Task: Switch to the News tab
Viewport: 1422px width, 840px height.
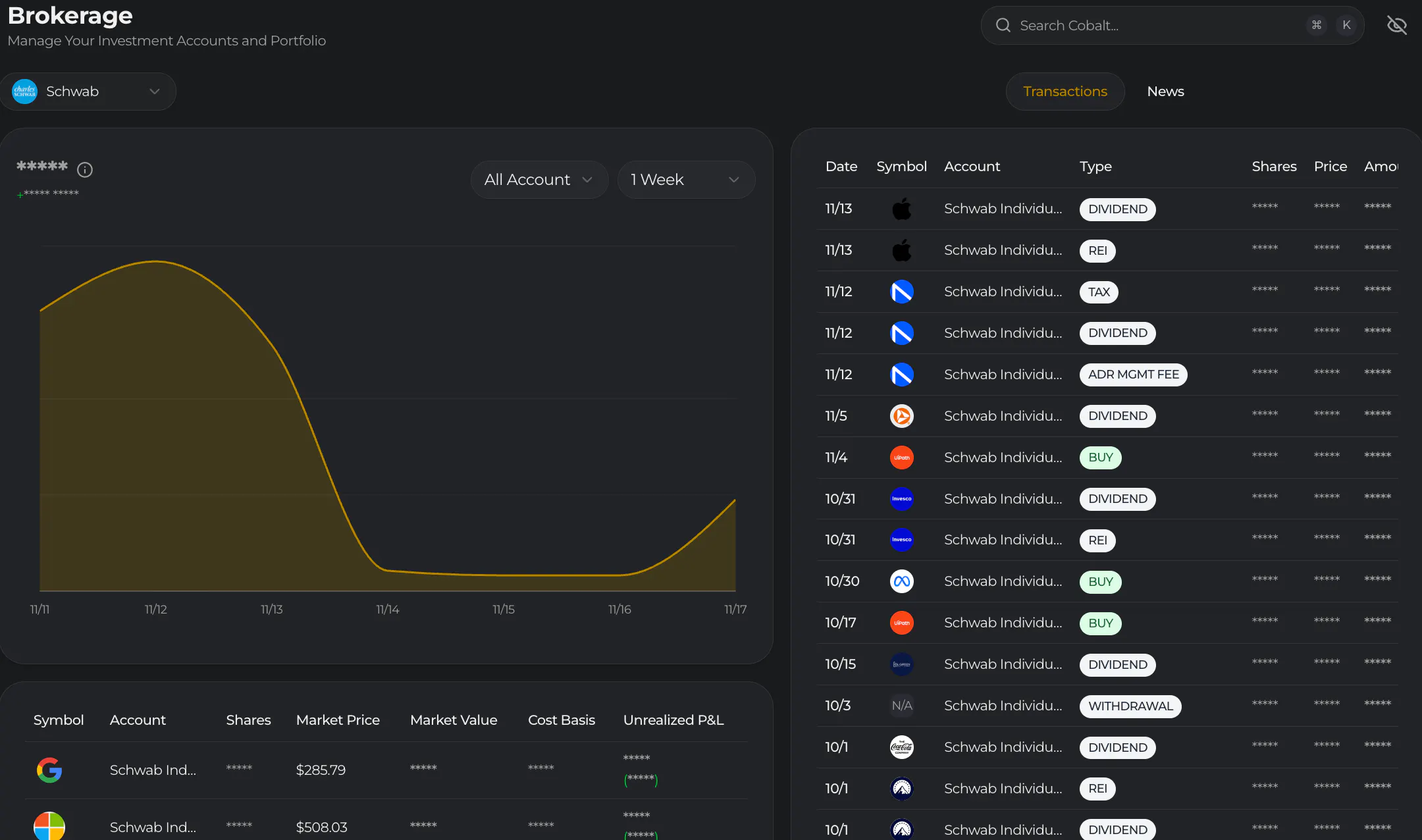Action: point(1165,92)
